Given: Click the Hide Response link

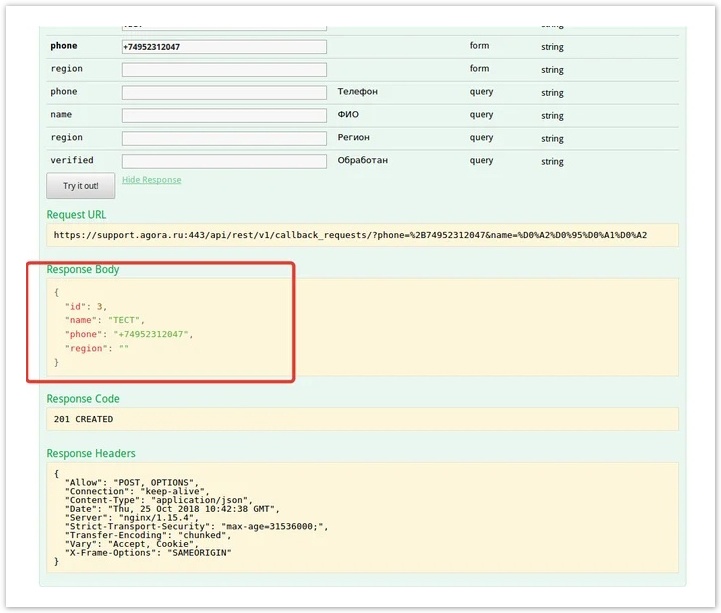Looking at the screenshot, I should coord(151,180).
